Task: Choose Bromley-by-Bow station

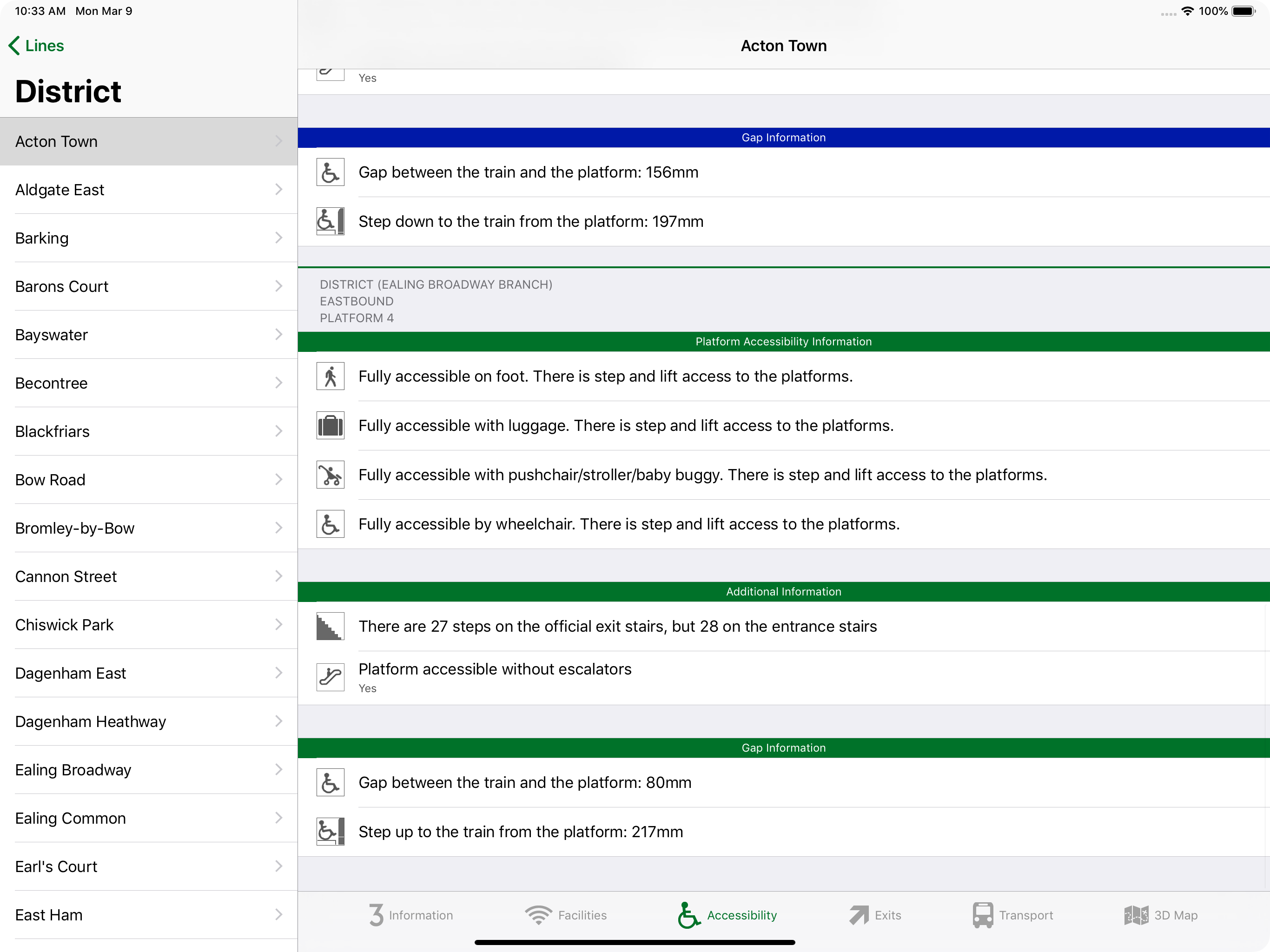Action: pyautogui.click(x=149, y=528)
